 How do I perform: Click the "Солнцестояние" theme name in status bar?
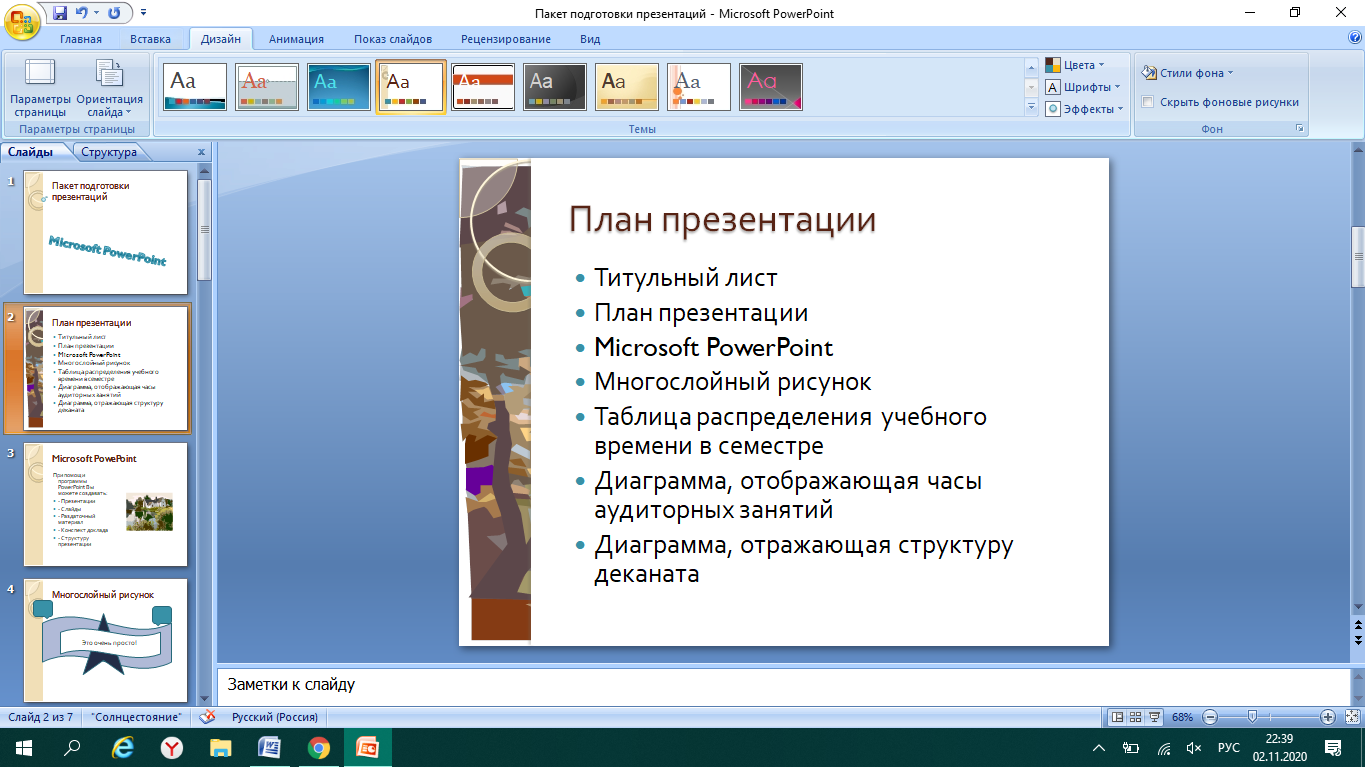(136, 717)
